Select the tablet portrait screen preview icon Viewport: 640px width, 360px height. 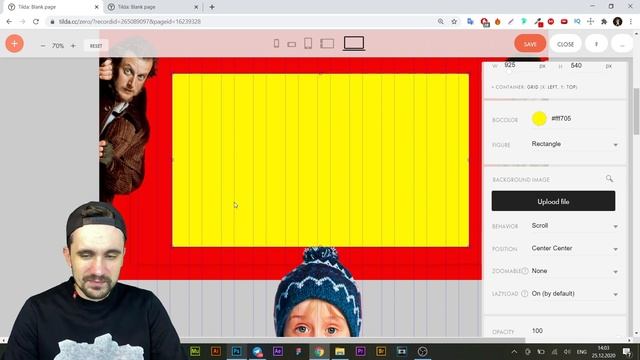pos(308,43)
